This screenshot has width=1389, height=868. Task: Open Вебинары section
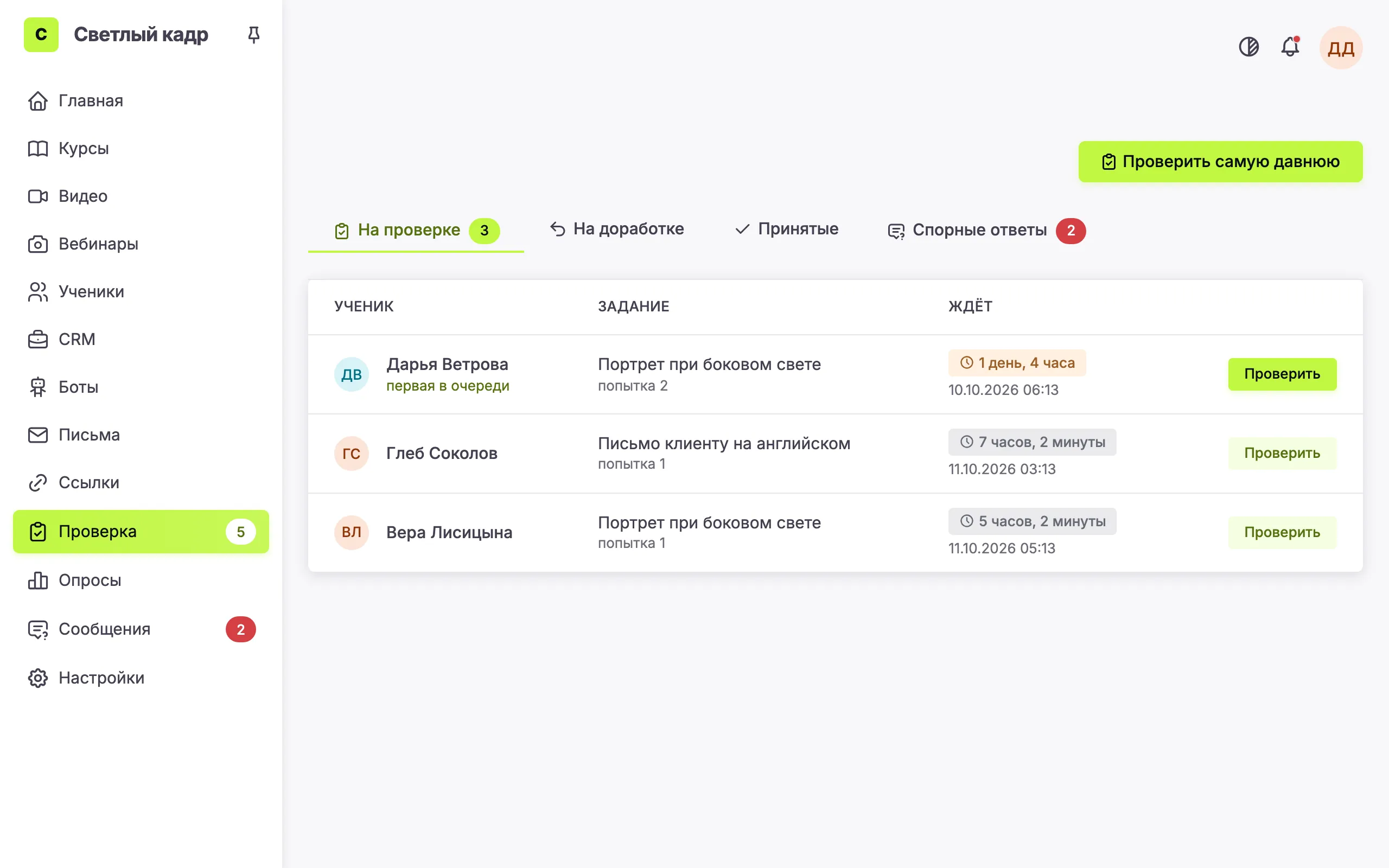tap(141, 244)
